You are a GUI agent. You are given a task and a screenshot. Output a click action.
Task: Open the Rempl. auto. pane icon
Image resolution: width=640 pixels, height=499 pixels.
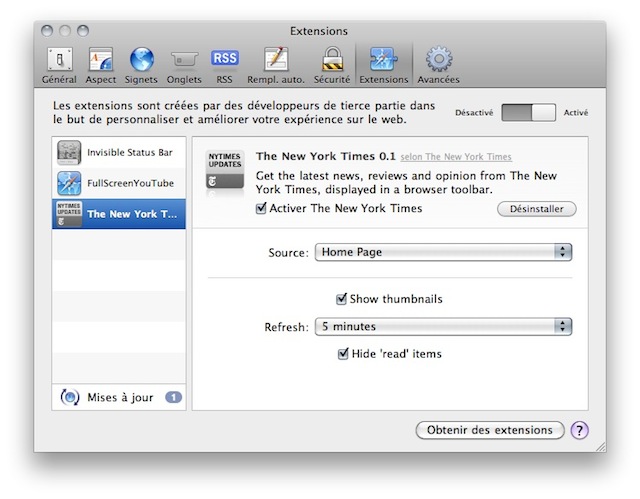[276, 60]
